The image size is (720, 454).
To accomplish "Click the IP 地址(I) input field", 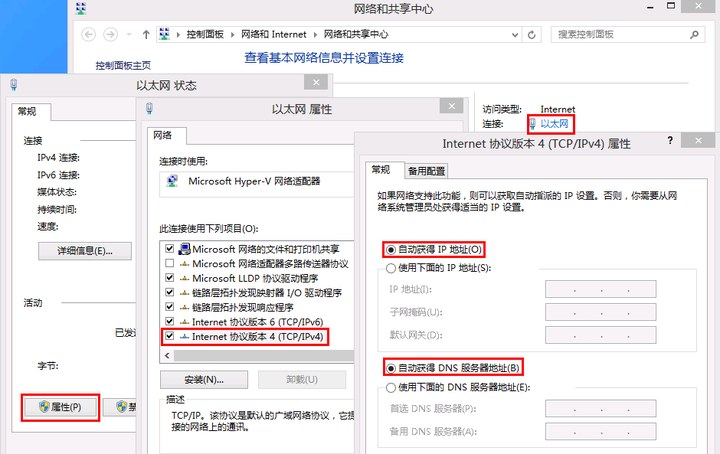I will pos(601,289).
